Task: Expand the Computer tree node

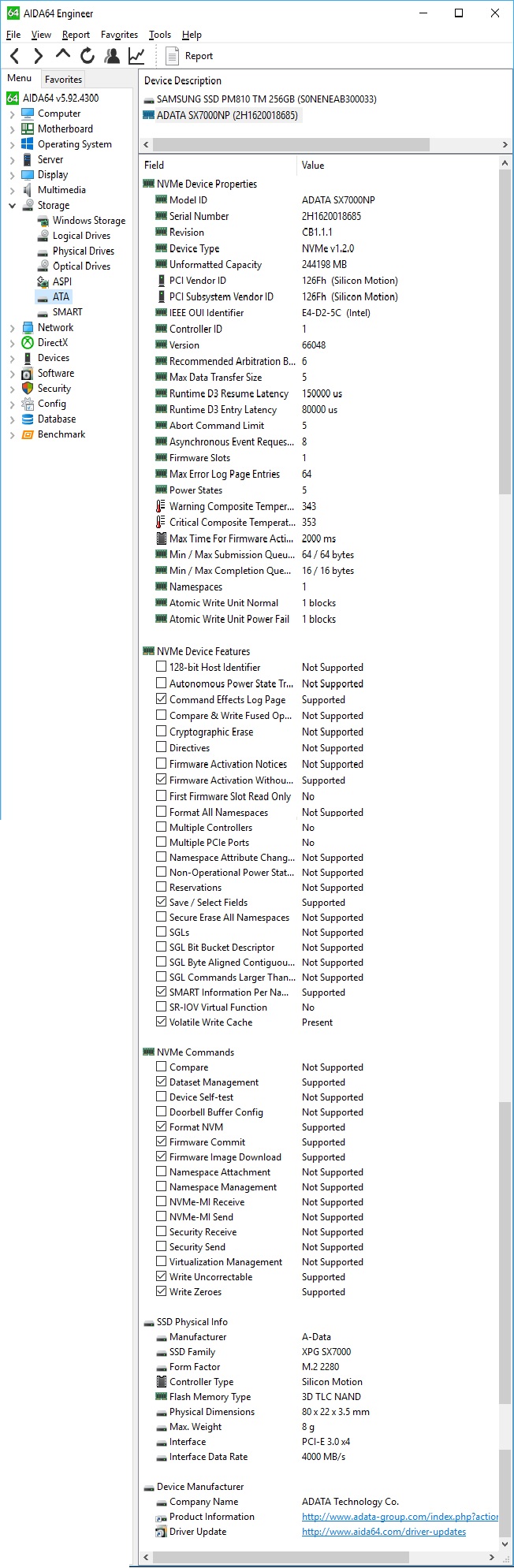Action: [13, 114]
